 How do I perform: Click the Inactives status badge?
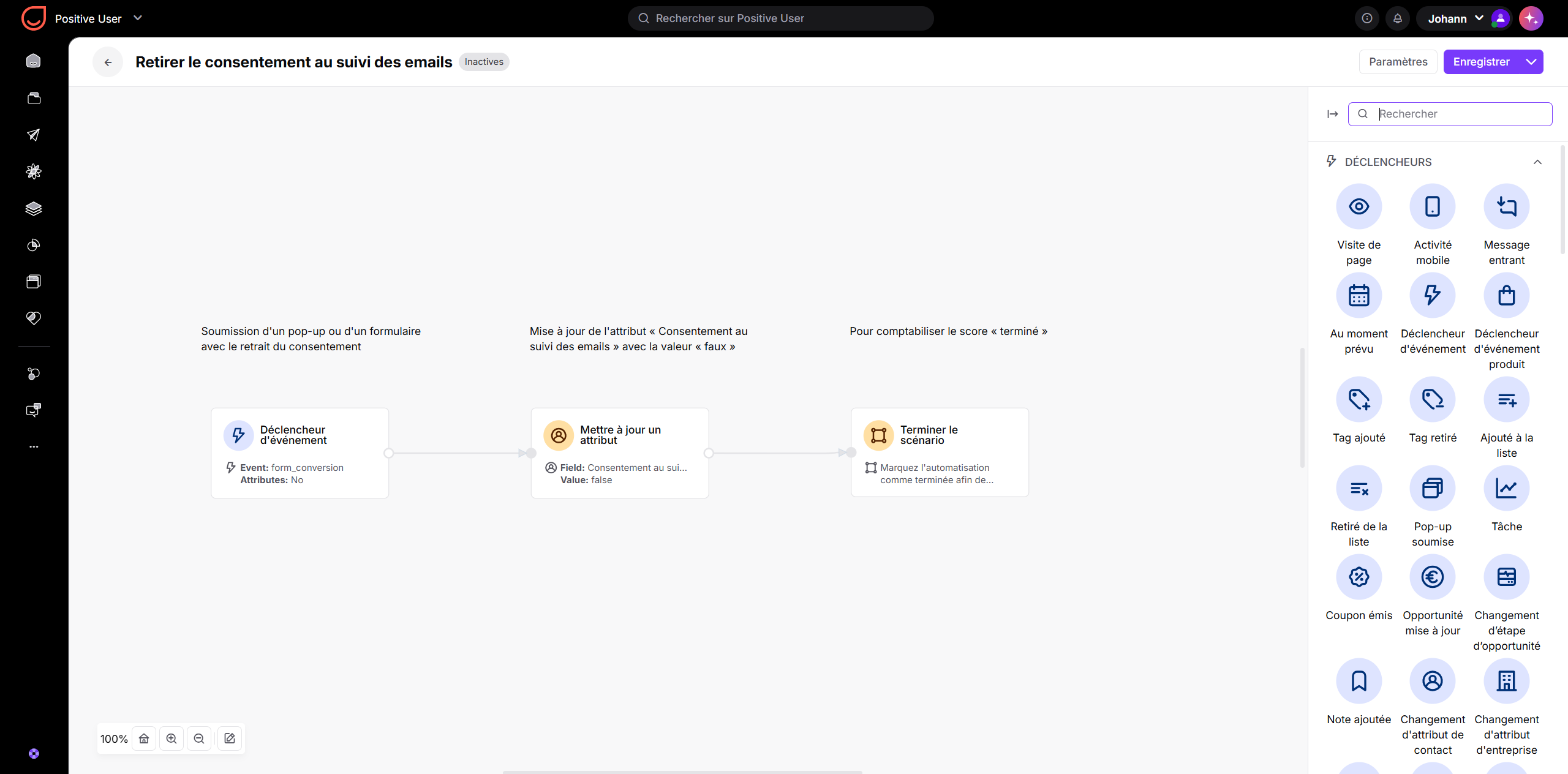[x=484, y=62]
